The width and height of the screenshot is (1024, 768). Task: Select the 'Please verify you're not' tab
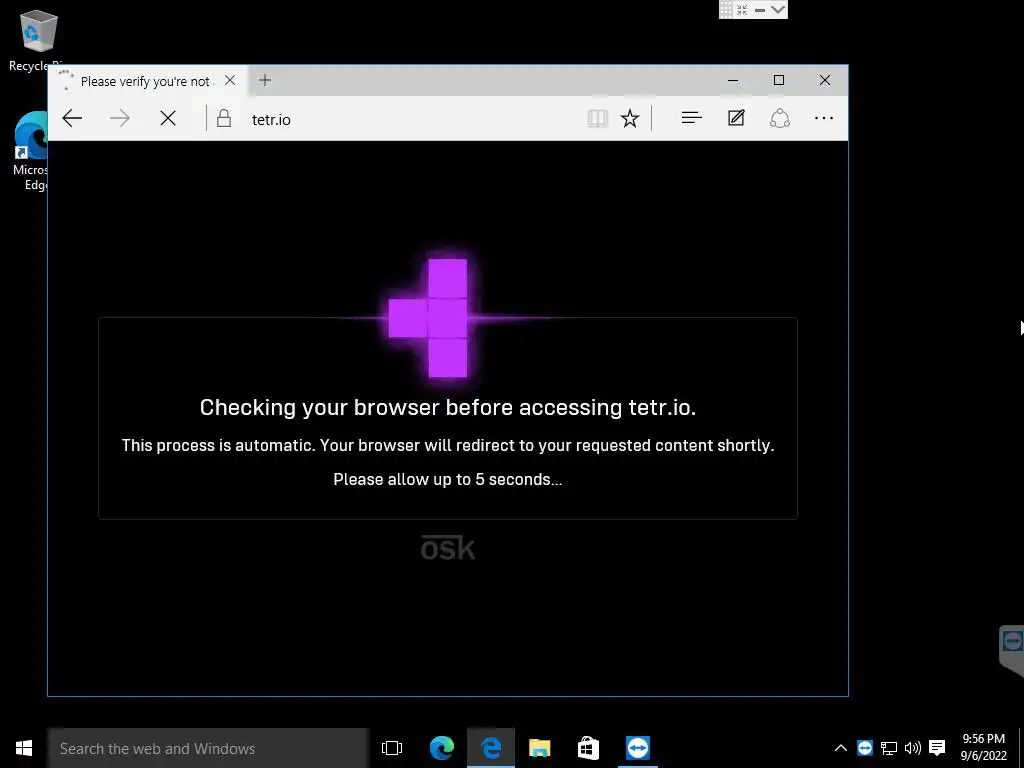coord(148,81)
